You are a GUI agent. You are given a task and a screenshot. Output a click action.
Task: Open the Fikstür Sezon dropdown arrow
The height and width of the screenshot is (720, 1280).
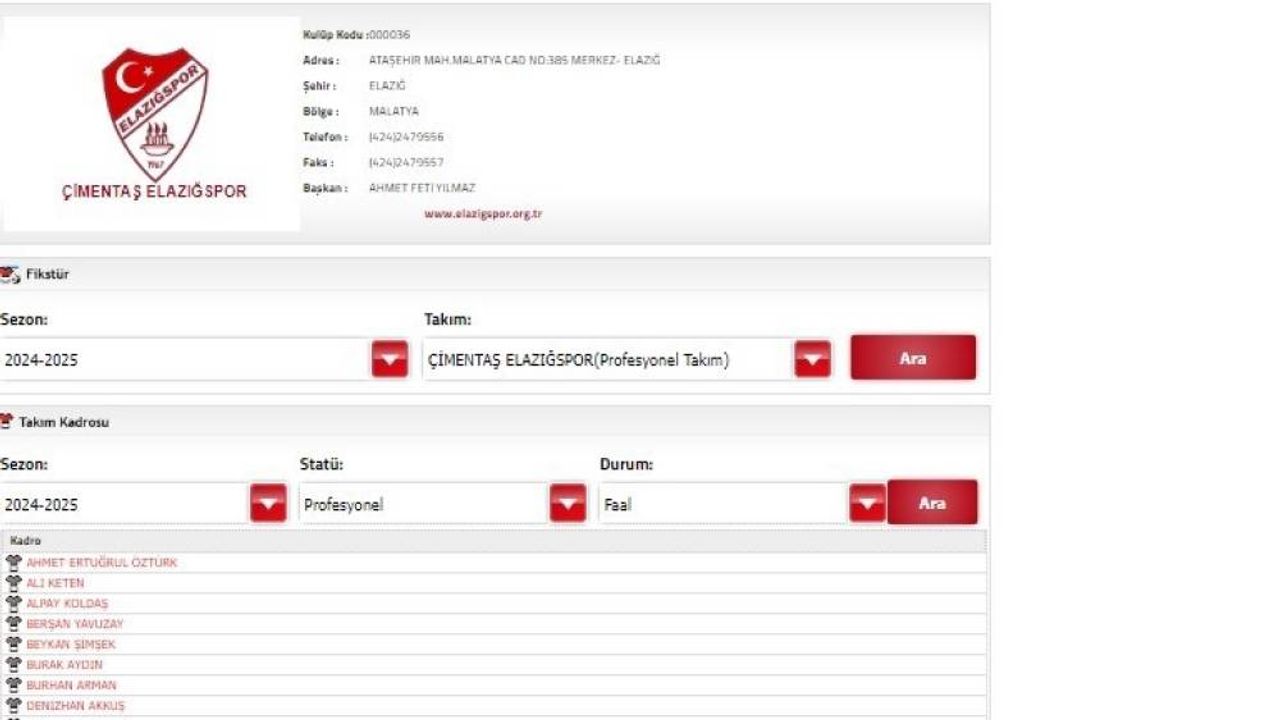(x=390, y=360)
